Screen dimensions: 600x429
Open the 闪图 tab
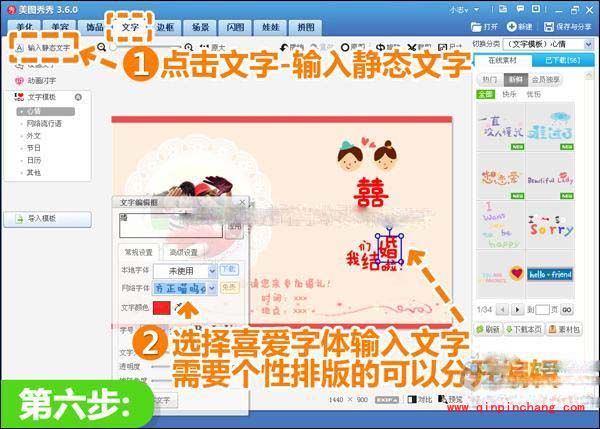click(235, 27)
